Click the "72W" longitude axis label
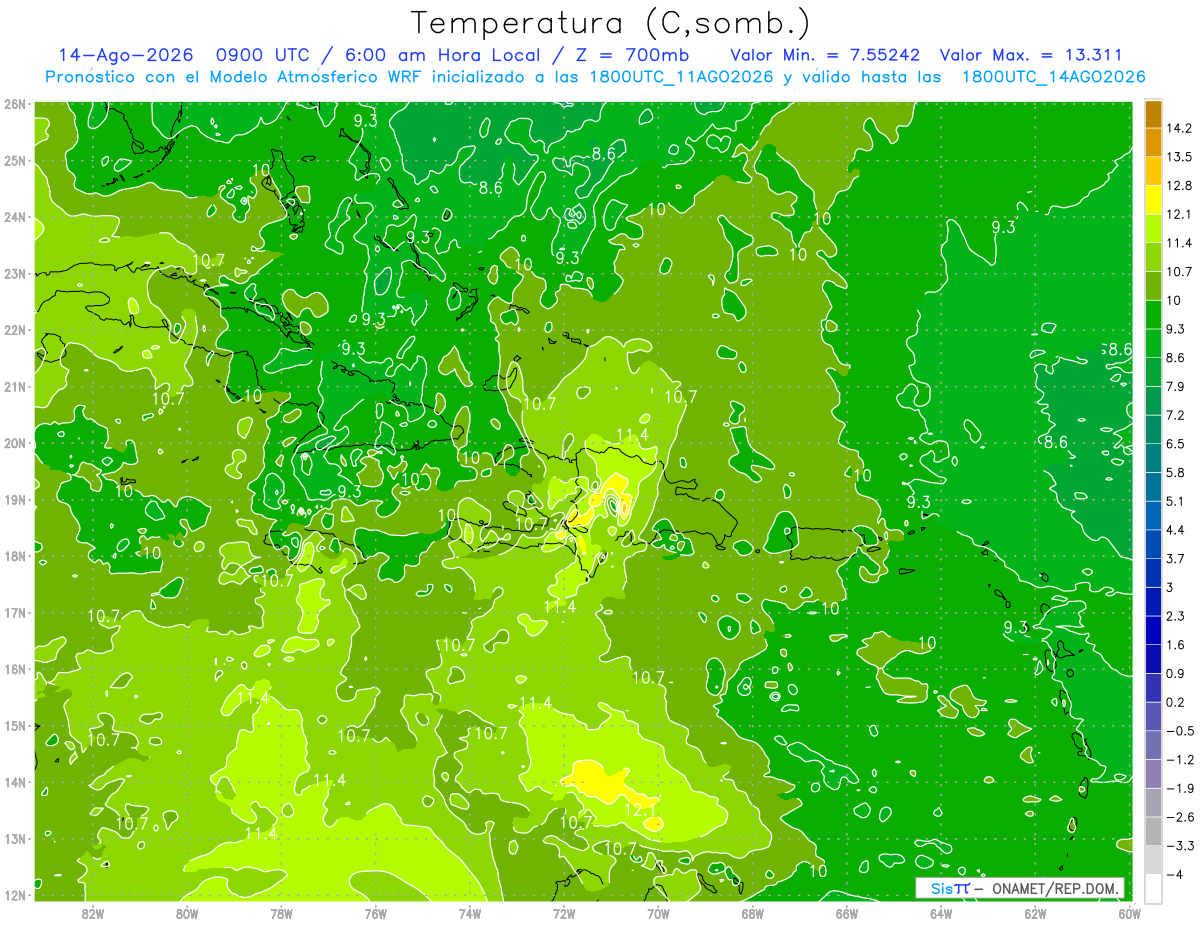Image resolution: width=1200 pixels, height=927 pixels. [564, 913]
